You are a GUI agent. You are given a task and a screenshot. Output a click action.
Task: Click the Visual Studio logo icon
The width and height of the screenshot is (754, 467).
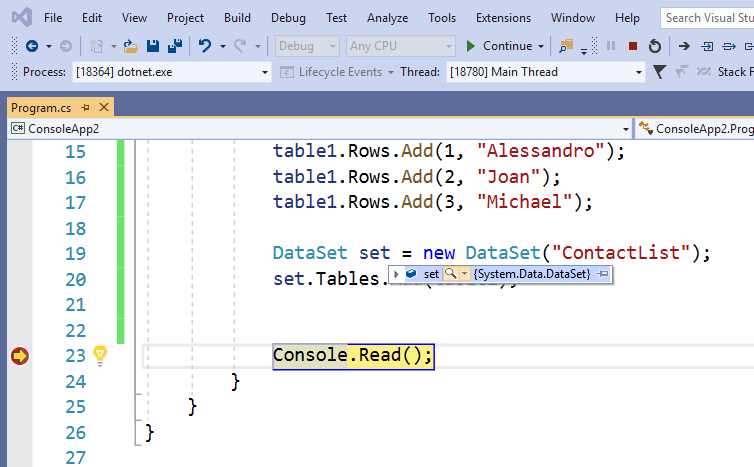[22, 18]
